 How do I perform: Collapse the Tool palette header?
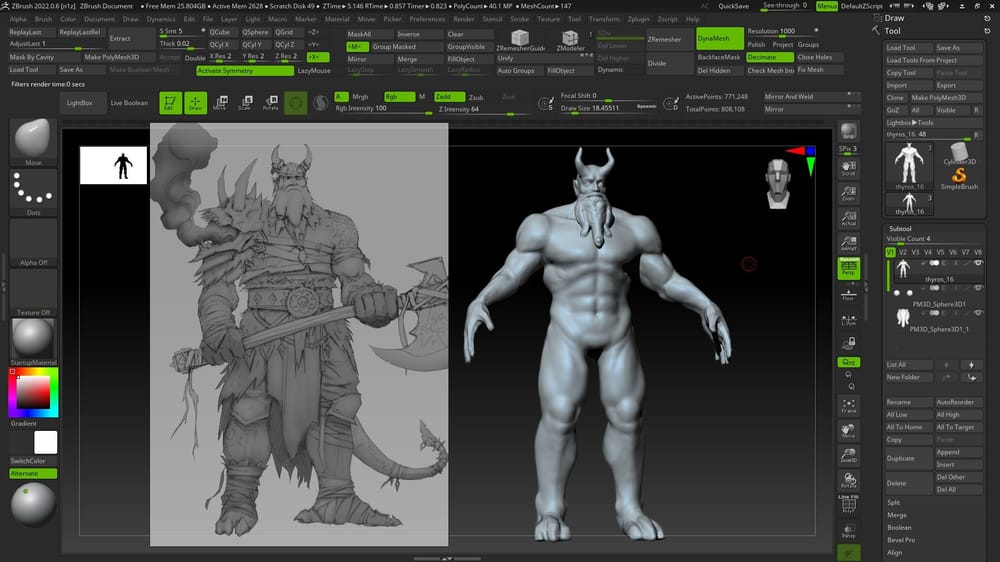(x=892, y=31)
